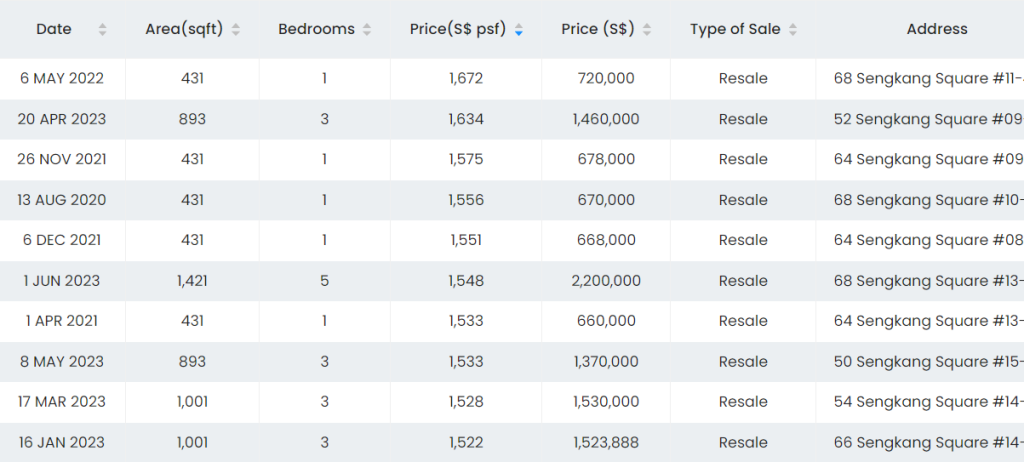Click the 1,421 sqft area cell
Image resolution: width=1024 pixels, height=462 pixels.
point(192,281)
